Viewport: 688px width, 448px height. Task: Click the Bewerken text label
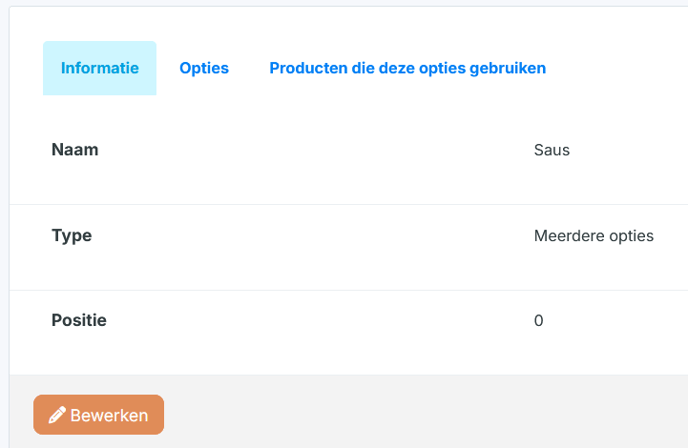109,415
